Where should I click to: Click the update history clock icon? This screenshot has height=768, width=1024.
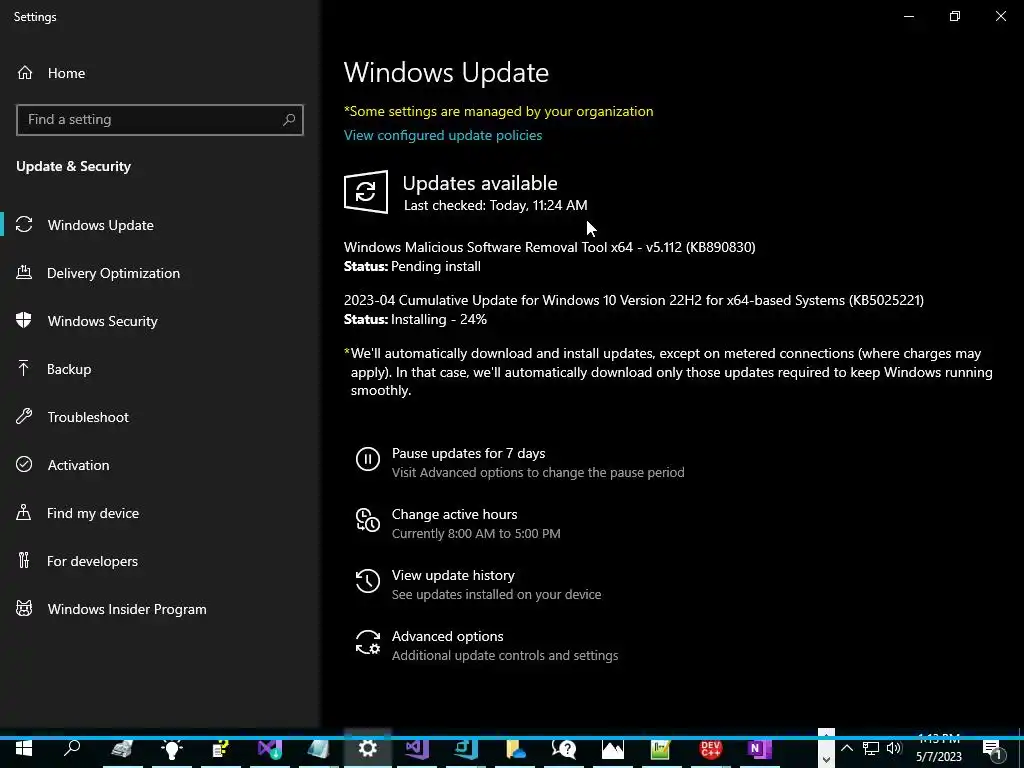(368, 581)
